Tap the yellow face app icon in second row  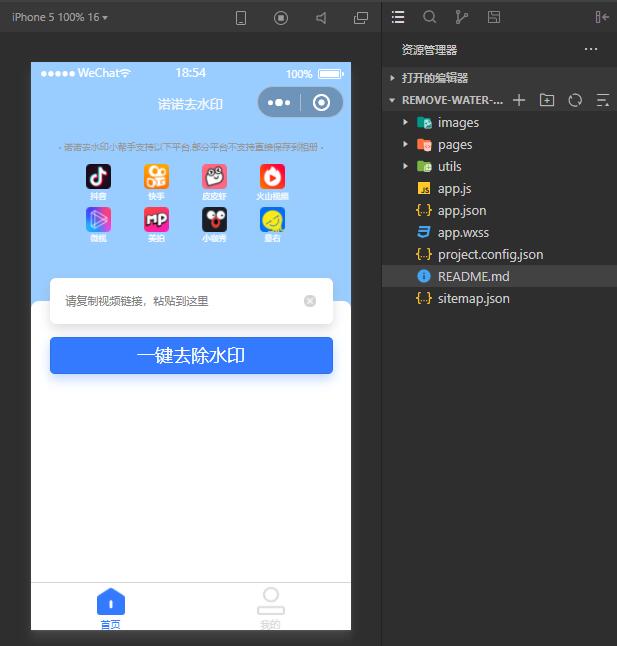point(272,220)
